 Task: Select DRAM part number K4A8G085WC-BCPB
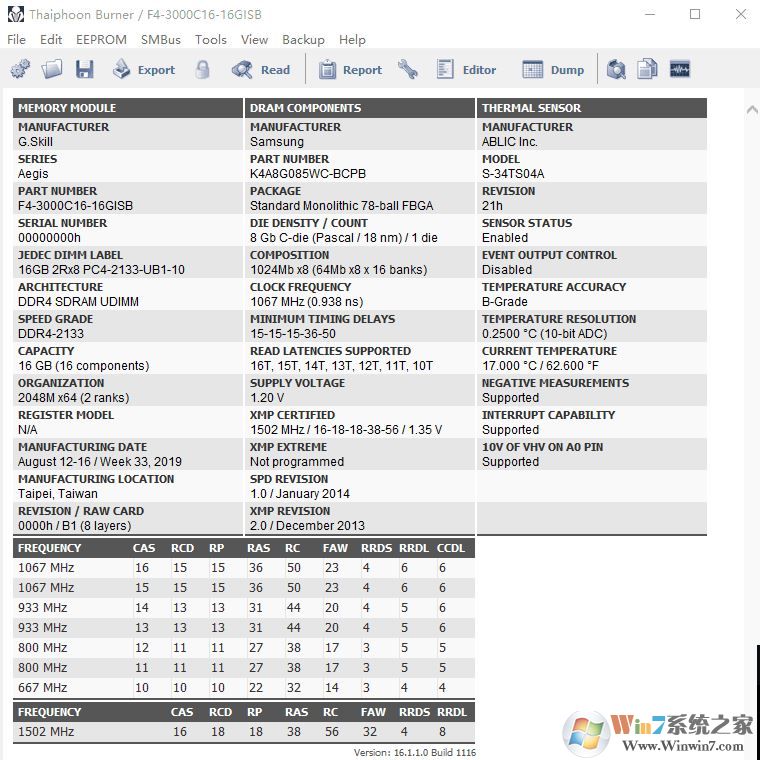[308, 174]
